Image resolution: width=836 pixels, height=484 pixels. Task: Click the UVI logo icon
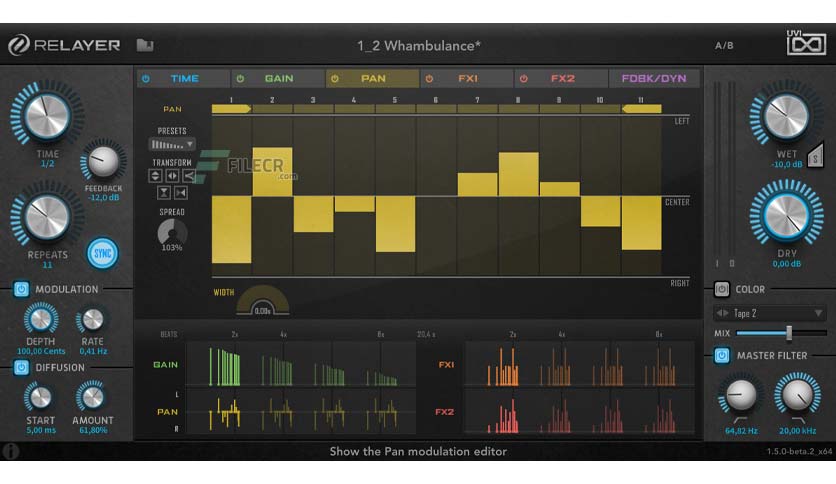pos(806,43)
